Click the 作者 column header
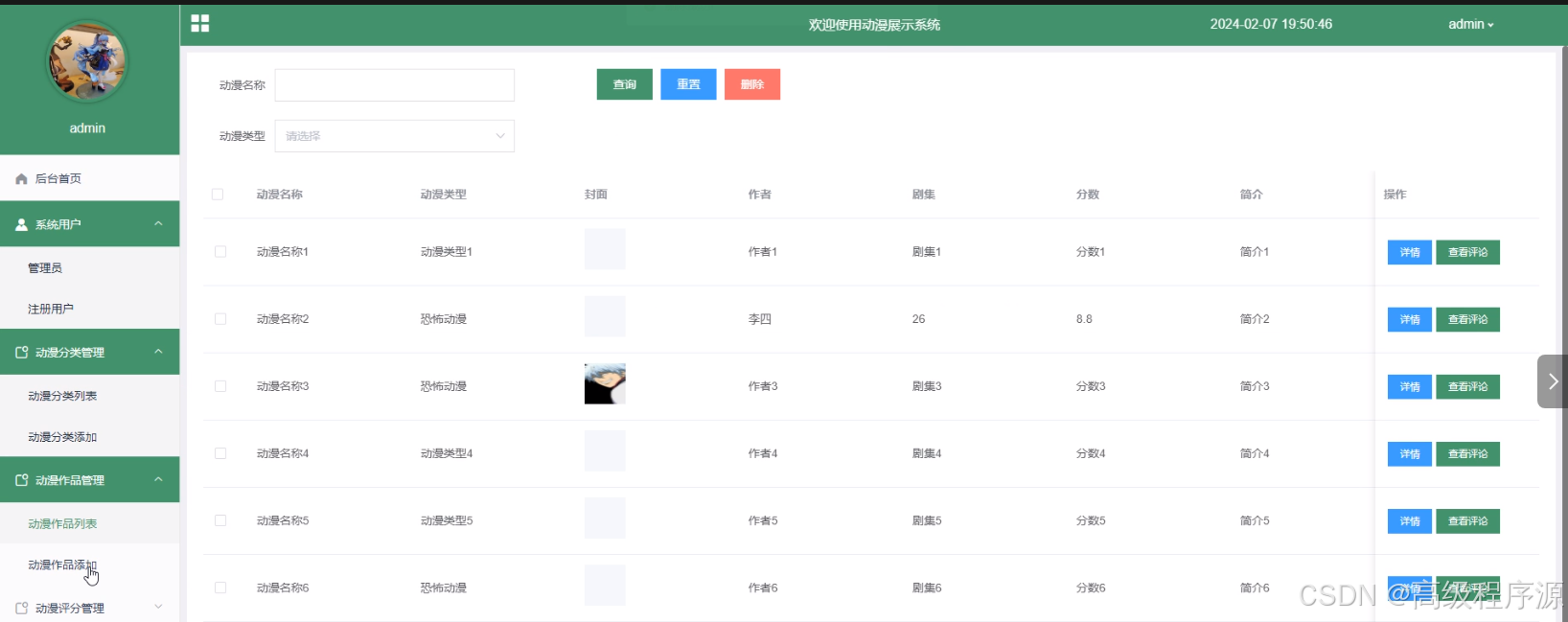Screen dimensions: 1568x622 (760, 195)
